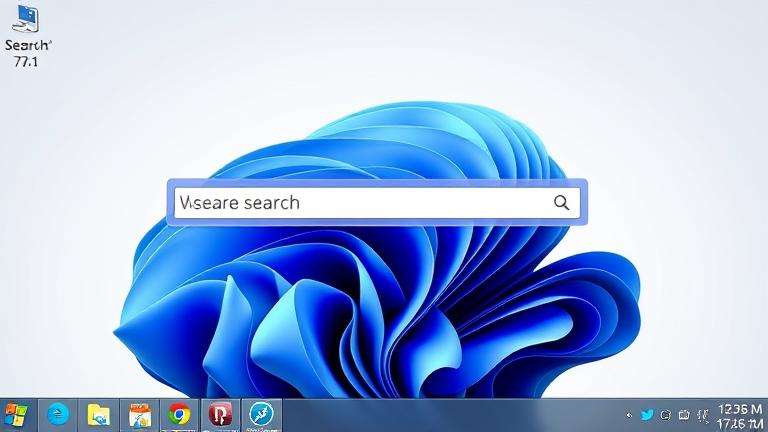768x432 pixels.
Task: Open the blue compass app on taskbar
Action: pos(262,415)
